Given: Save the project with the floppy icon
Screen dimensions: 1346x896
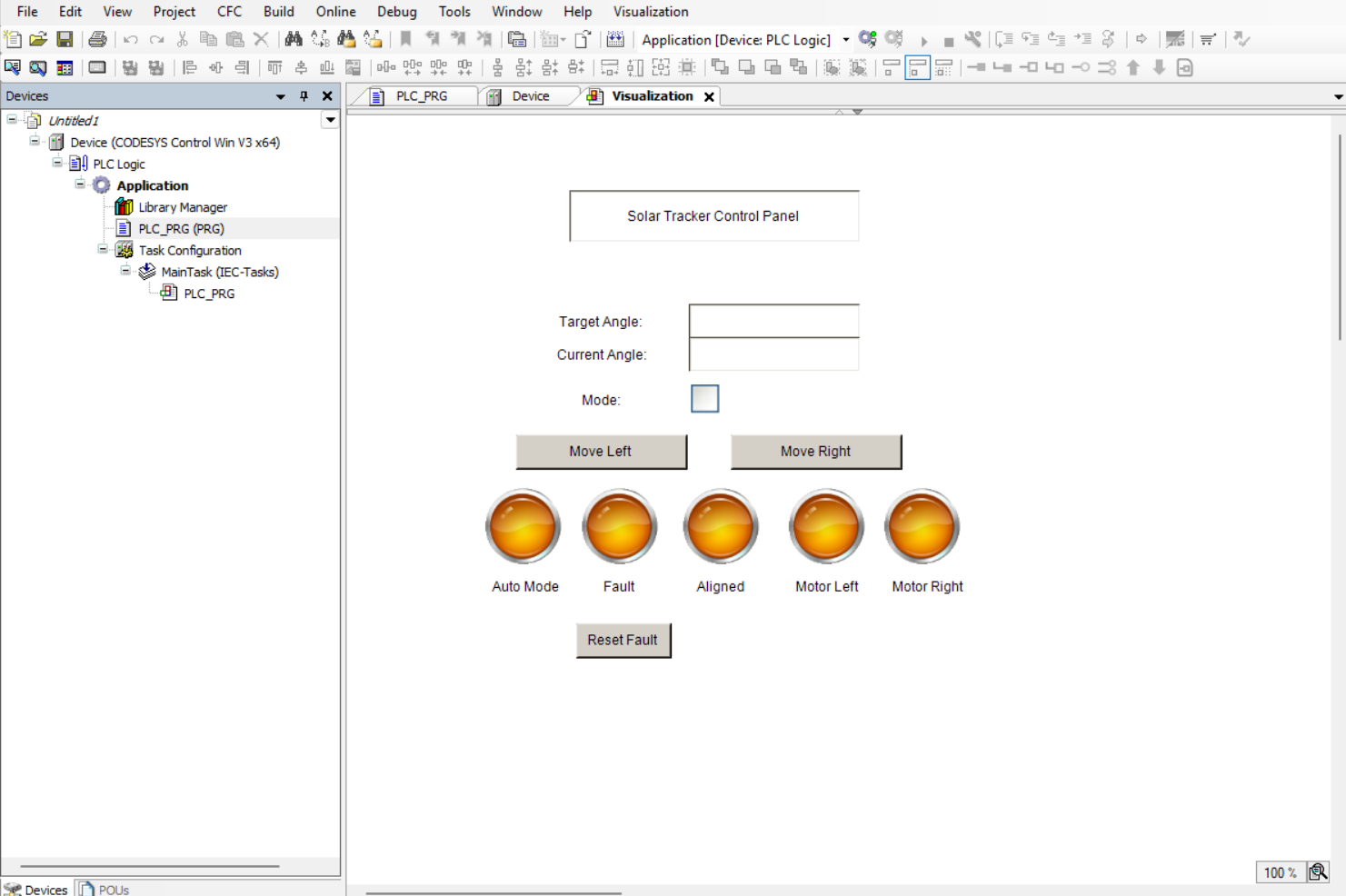Looking at the screenshot, I should [x=65, y=39].
